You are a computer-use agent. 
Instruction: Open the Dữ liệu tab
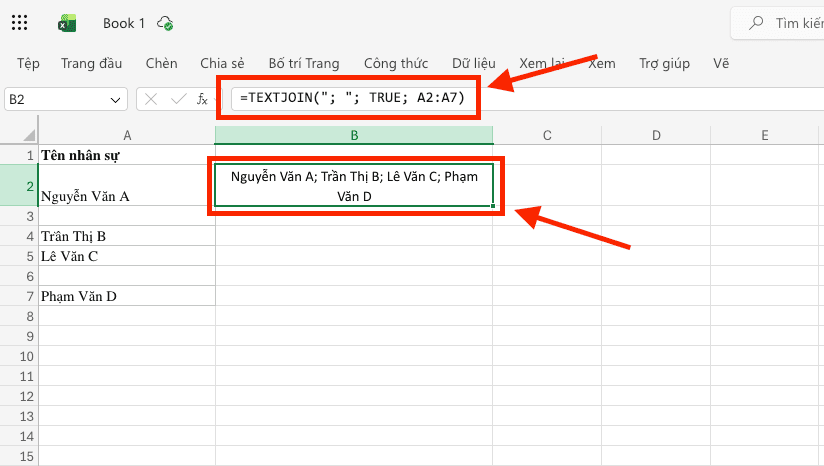tap(473, 64)
